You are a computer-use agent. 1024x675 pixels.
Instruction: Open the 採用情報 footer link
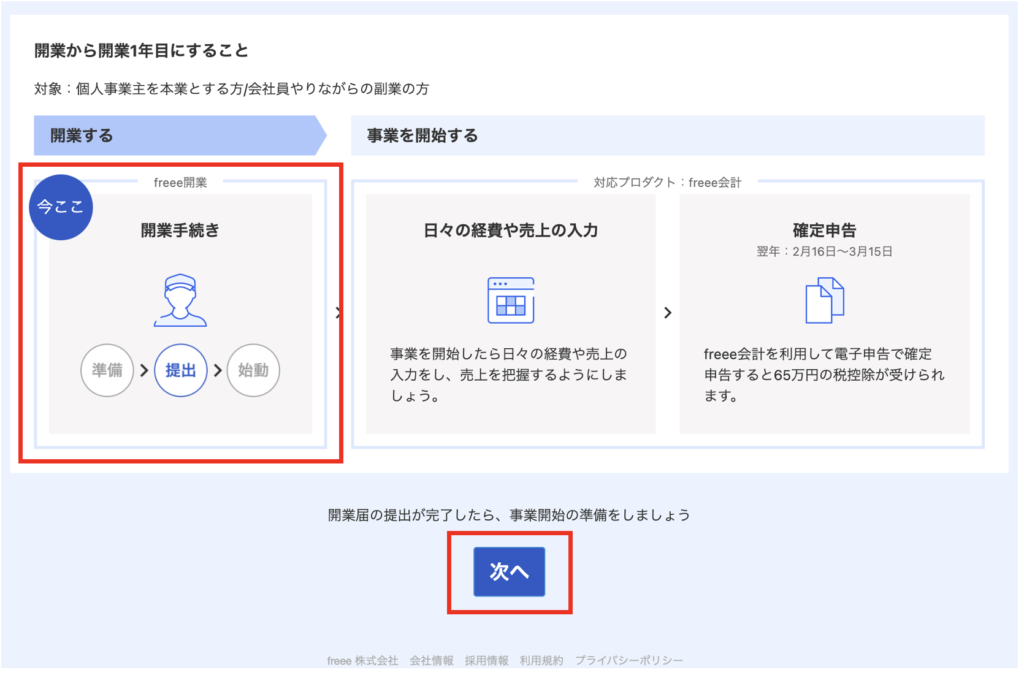[x=486, y=661]
